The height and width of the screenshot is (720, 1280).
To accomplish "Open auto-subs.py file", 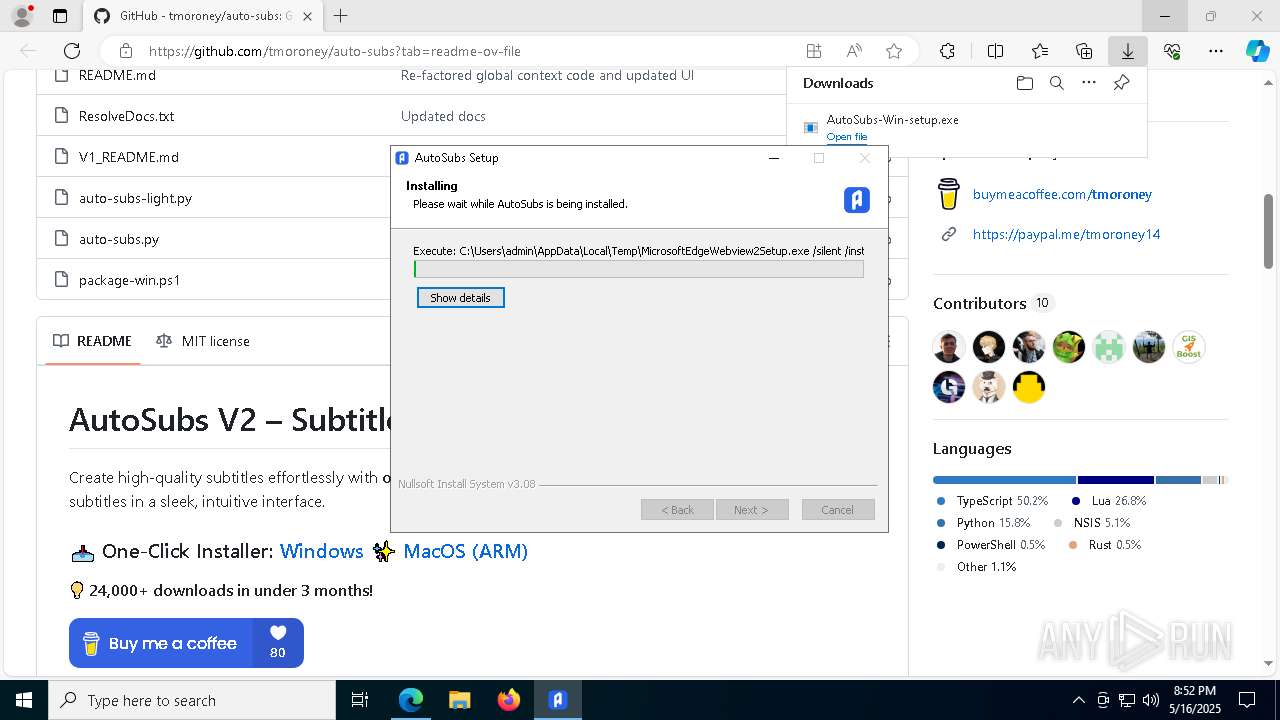I will (x=119, y=239).
